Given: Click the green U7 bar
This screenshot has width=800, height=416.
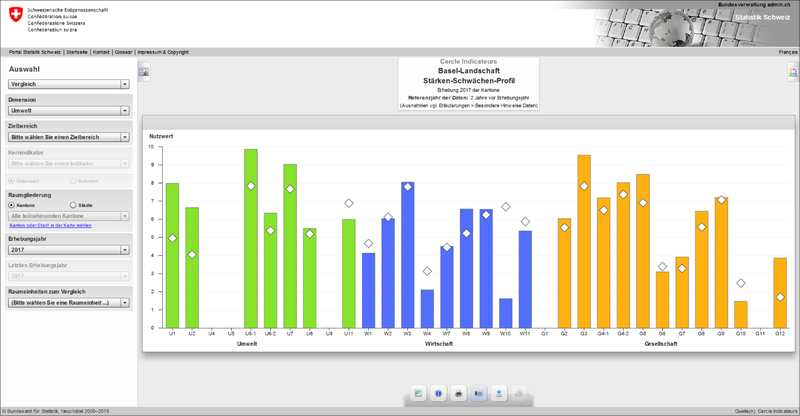Looking at the screenshot, I should [290, 246].
